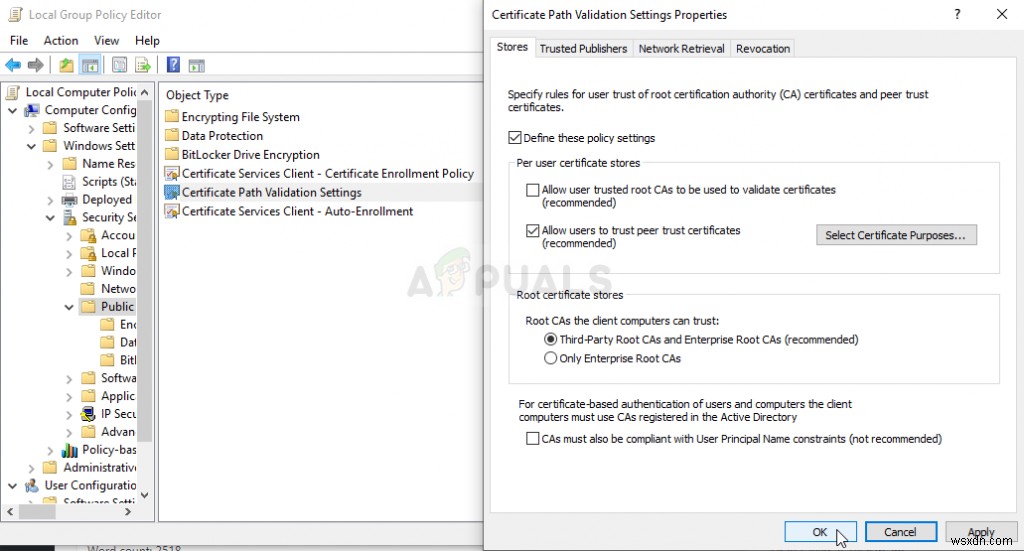Click the tree scroll-down arrow
The height and width of the screenshot is (551, 1024).
tap(145, 495)
